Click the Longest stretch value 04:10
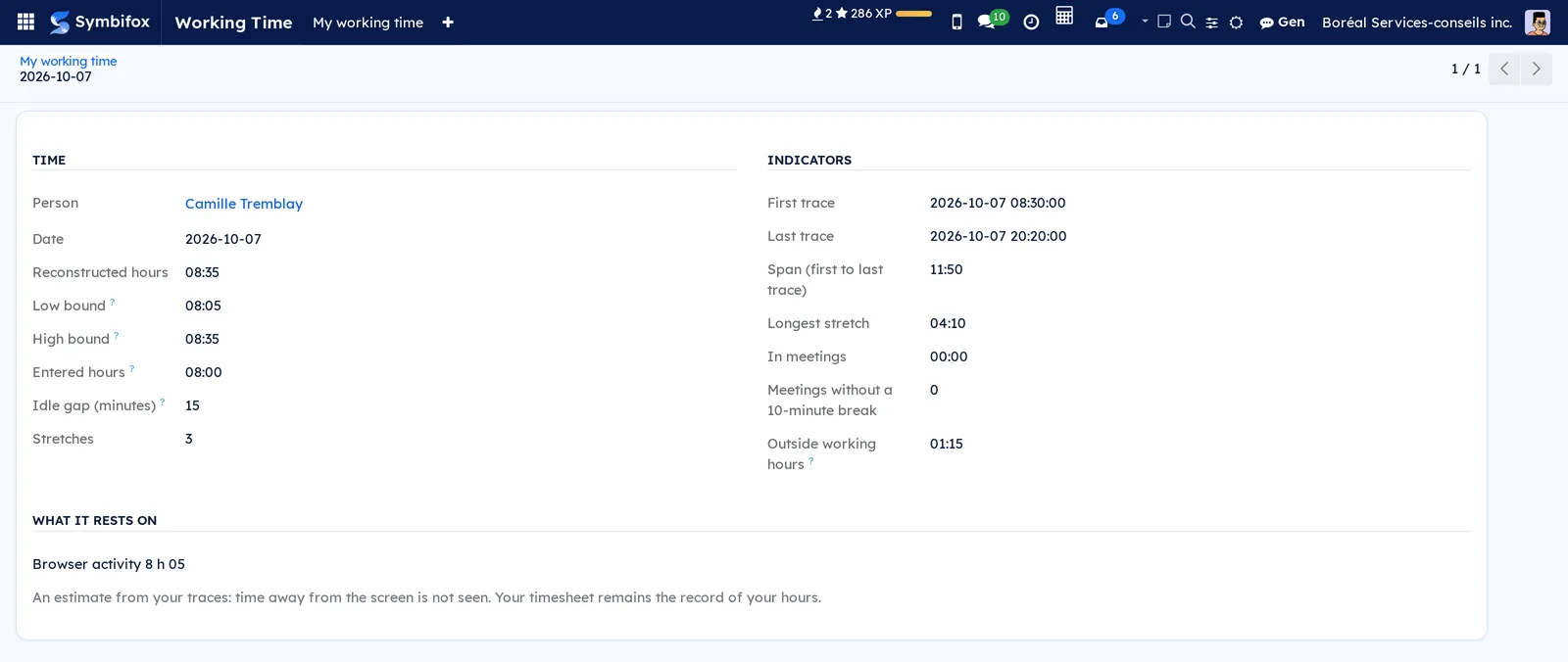The image size is (1568, 662). pyautogui.click(x=948, y=323)
